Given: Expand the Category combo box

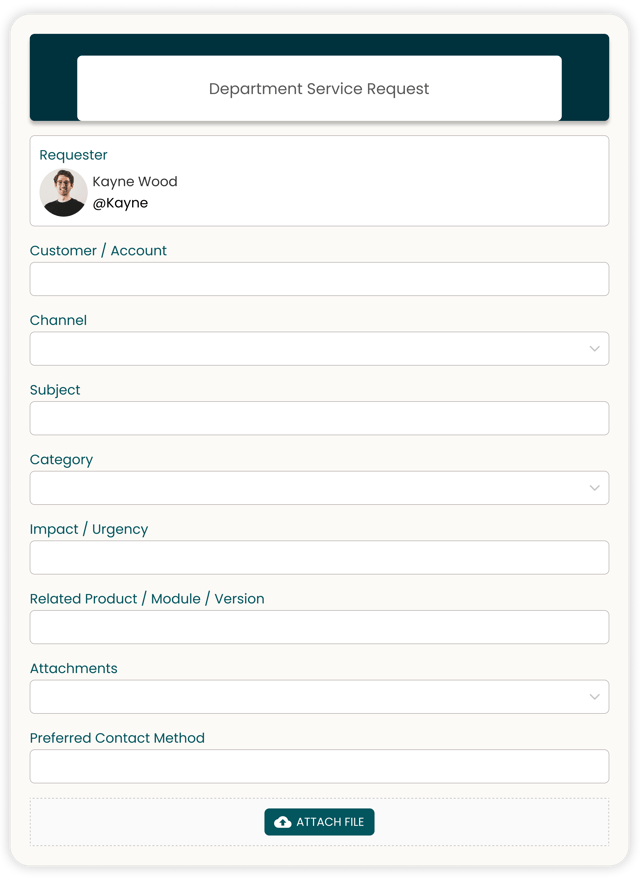Looking at the screenshot, I should pos(300,488).
